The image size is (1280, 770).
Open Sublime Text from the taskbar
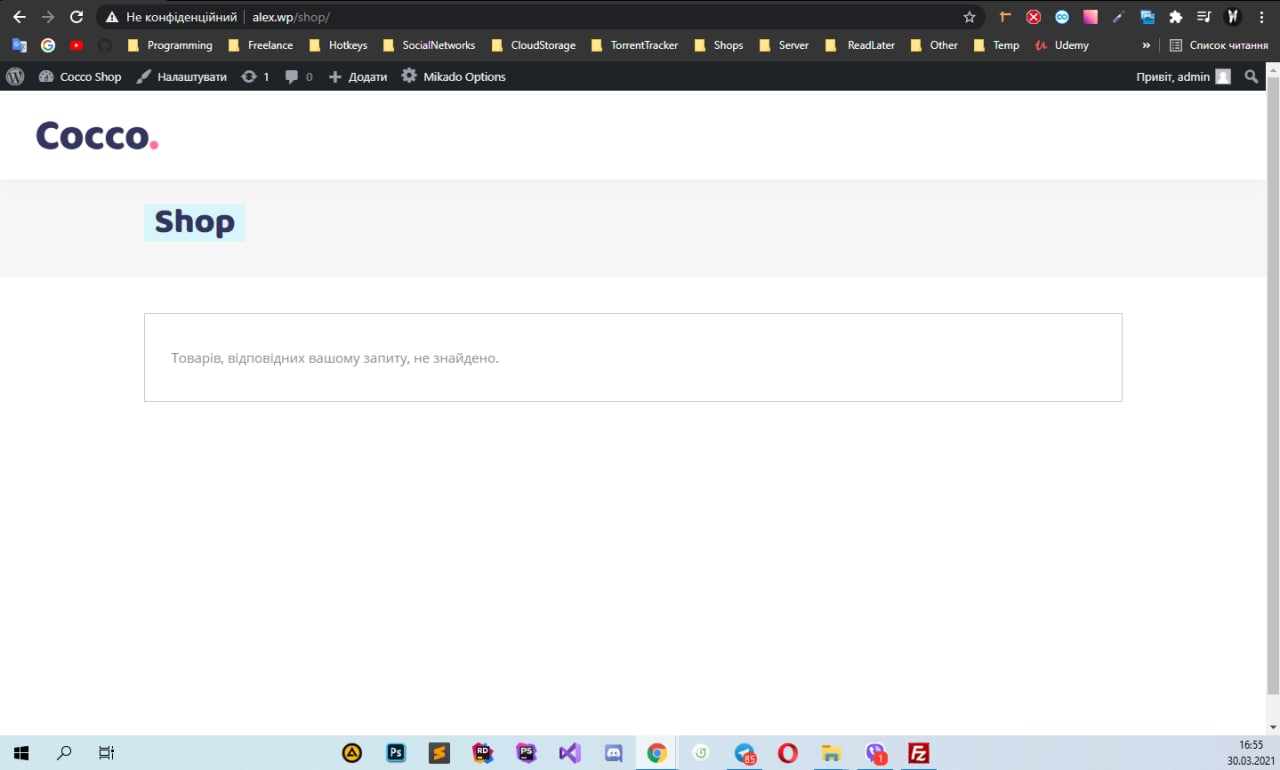pyautogui.click(x=439, y=753)
